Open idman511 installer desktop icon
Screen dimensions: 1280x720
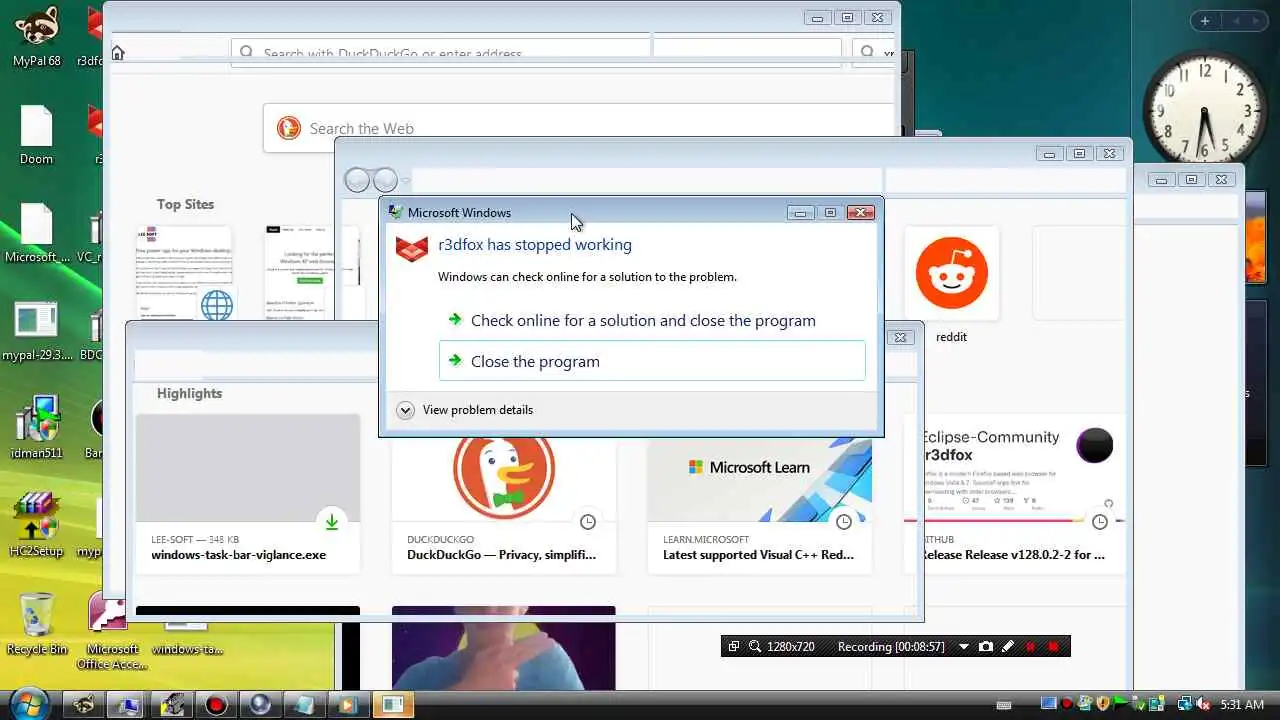(37, 428)
